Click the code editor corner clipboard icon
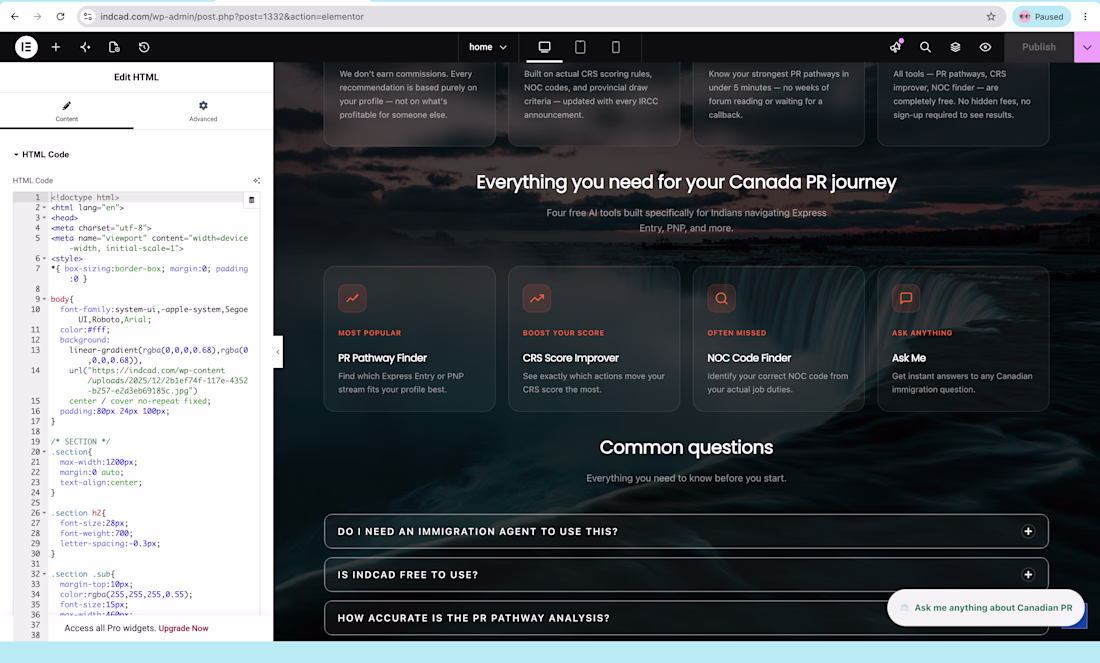The image size is (1100, 663). pos(252,200)
